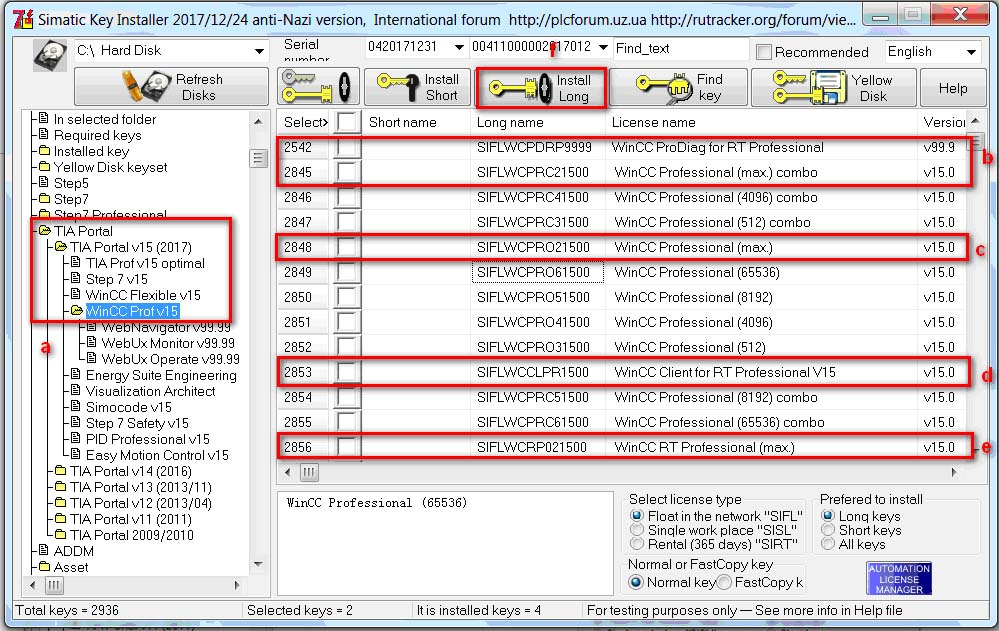
Task: Select Easy Motion Control v15 in tree
Action: pyautogui.click(x=157, y=455)
